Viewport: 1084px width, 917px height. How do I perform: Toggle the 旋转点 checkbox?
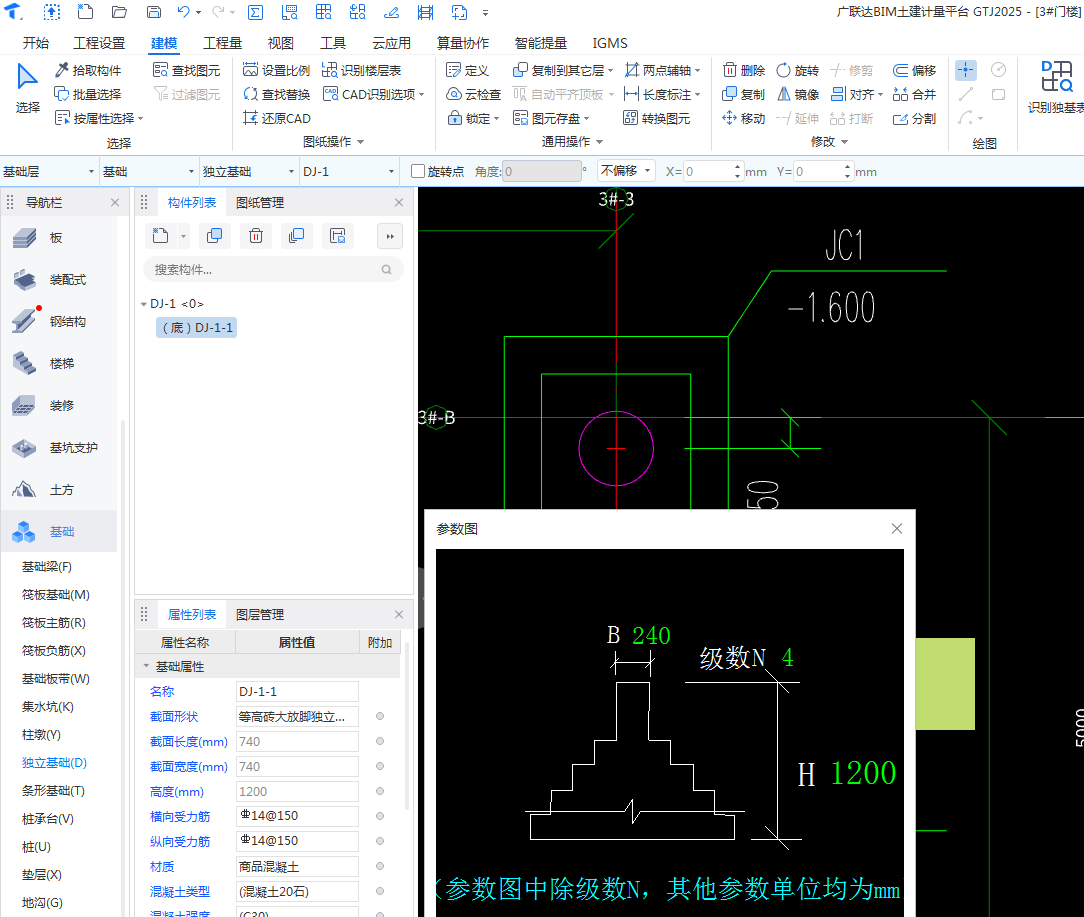[x=418, y=171]
